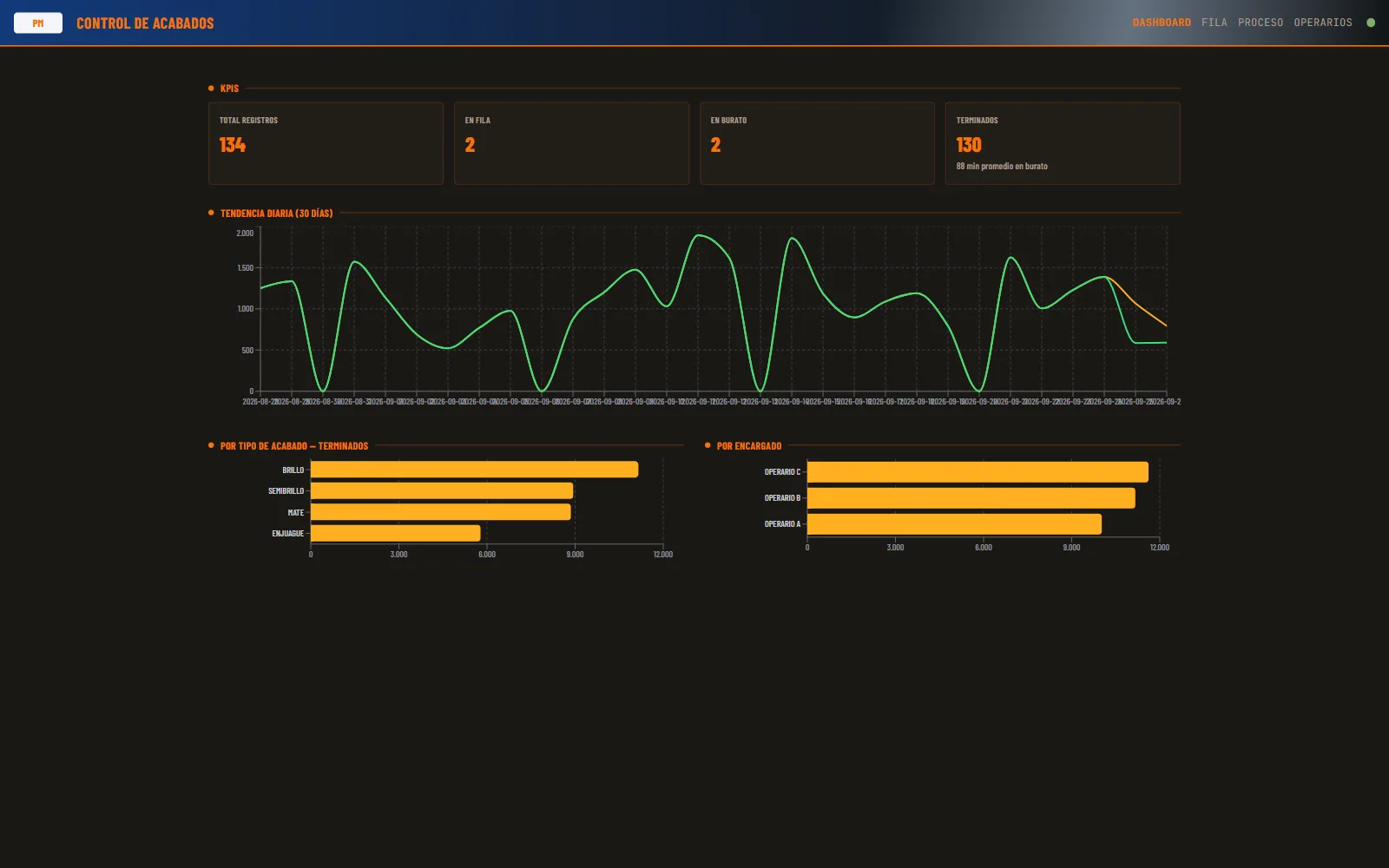Click the OPERARIO C axis label
This screenshot has height=868, width=1389.
point(783,472)
